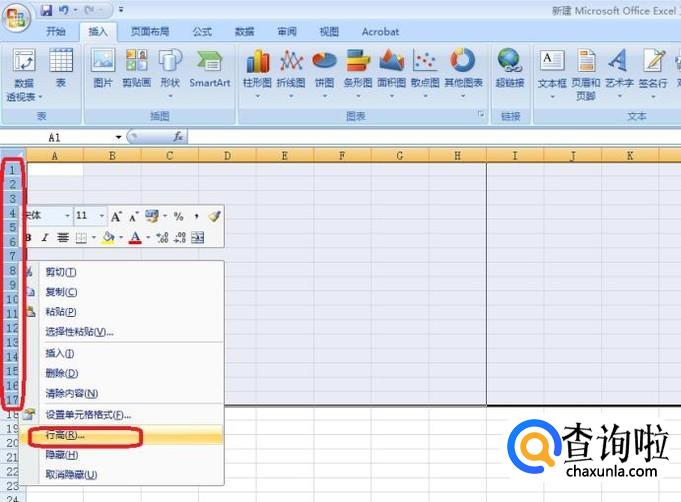Choose 复制(C) from context menu
The width and height of the screenshot is (681, 502).
click(x=122, y=292)
